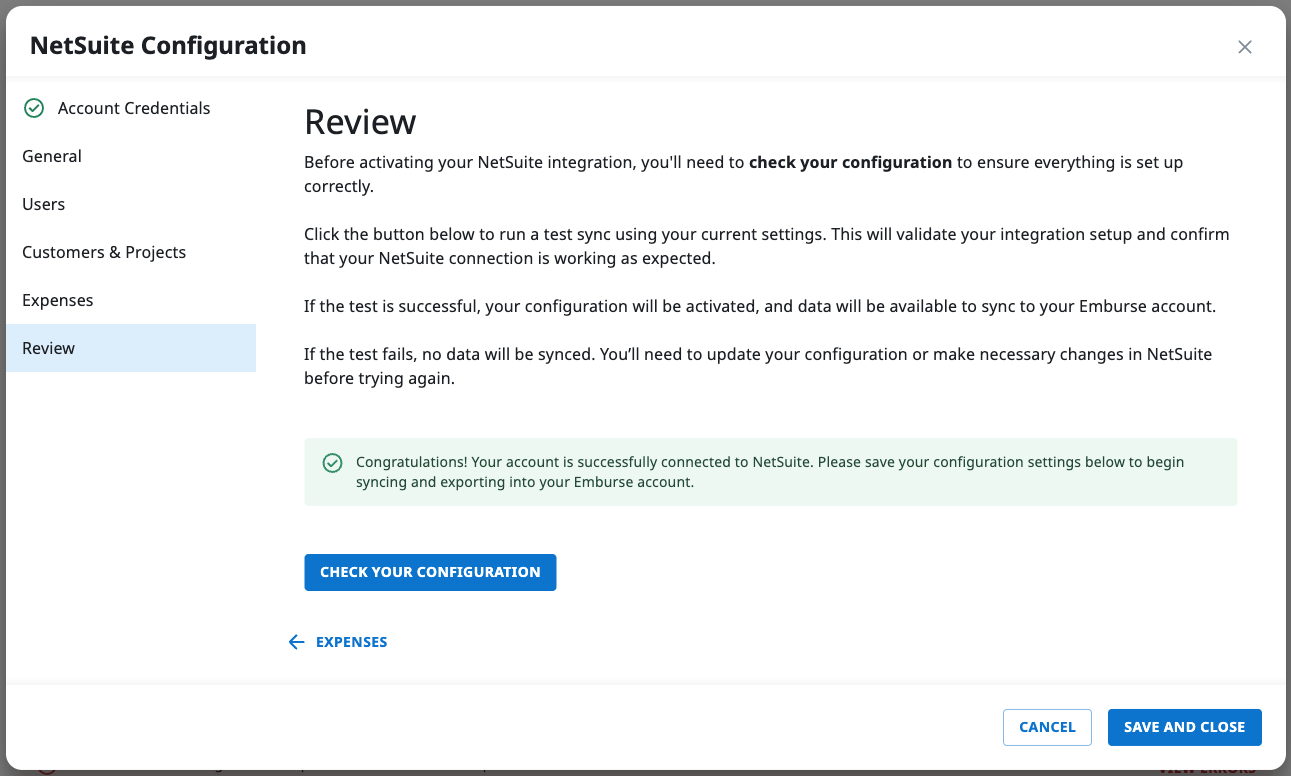The image size is (1291, 776).
Task: Click the success checkmark in the banner
Action: pos(332,463)
